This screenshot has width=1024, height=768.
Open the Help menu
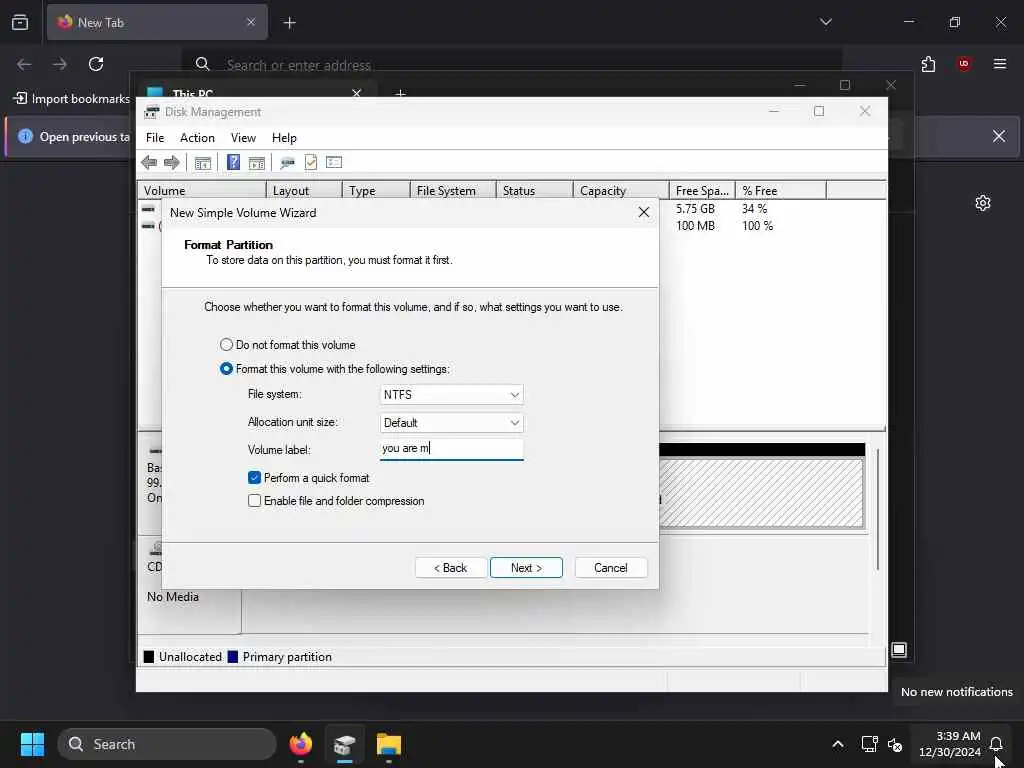coord(284,138)
